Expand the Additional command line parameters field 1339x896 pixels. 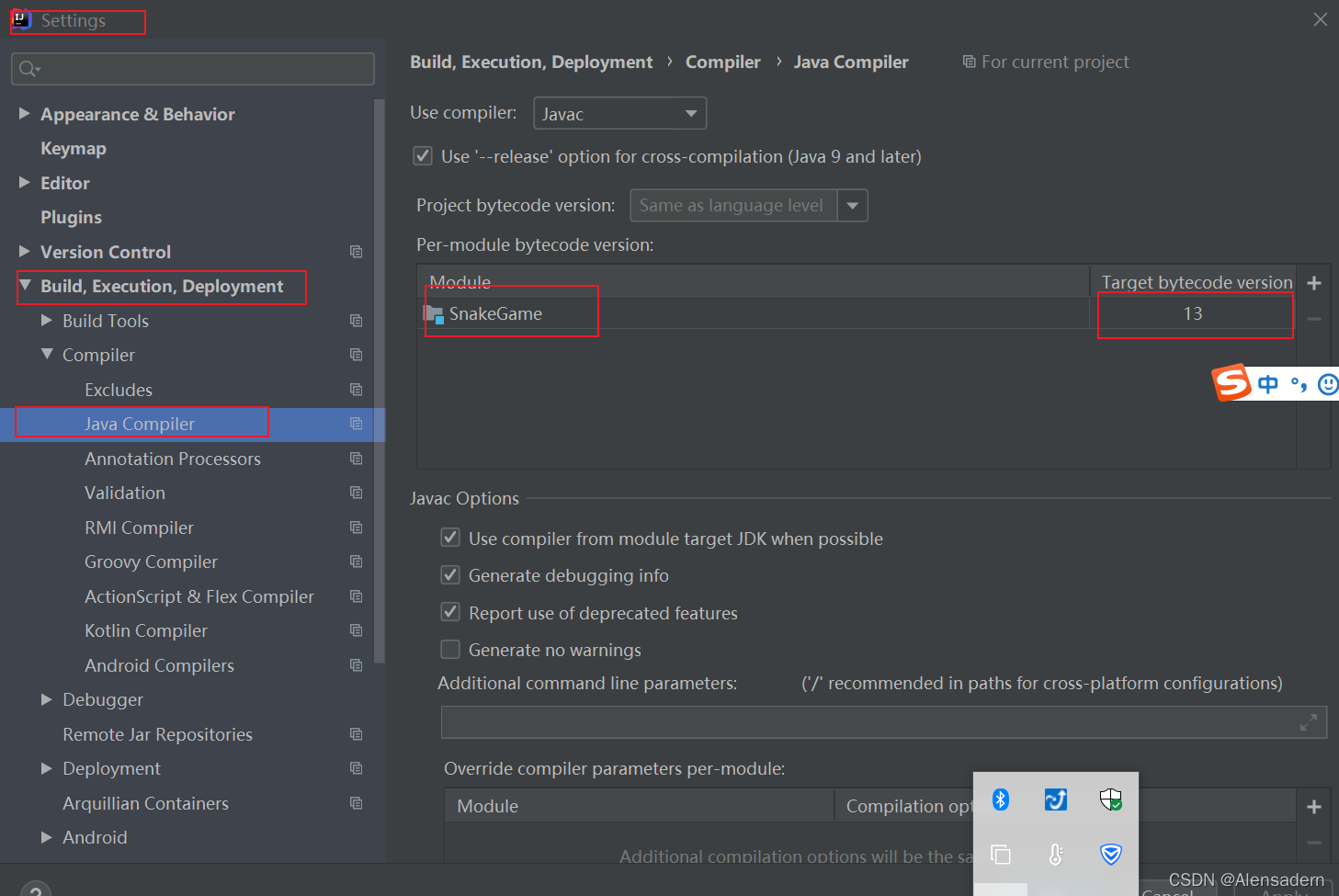click(1308, 722)
